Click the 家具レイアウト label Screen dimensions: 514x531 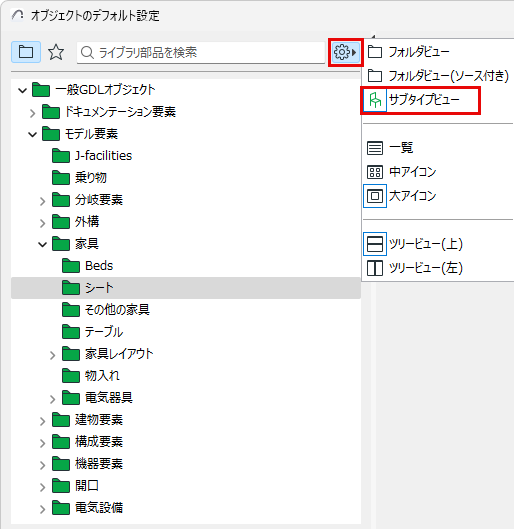(119, 354)
